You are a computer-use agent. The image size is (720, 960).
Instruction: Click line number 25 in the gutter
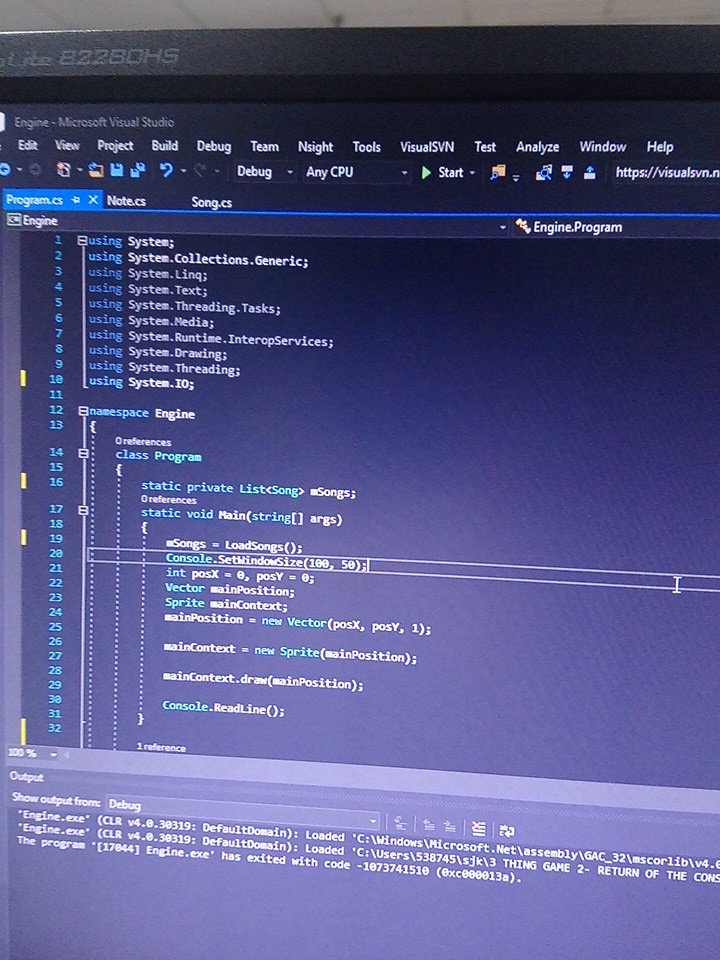[x=55, y=626]
